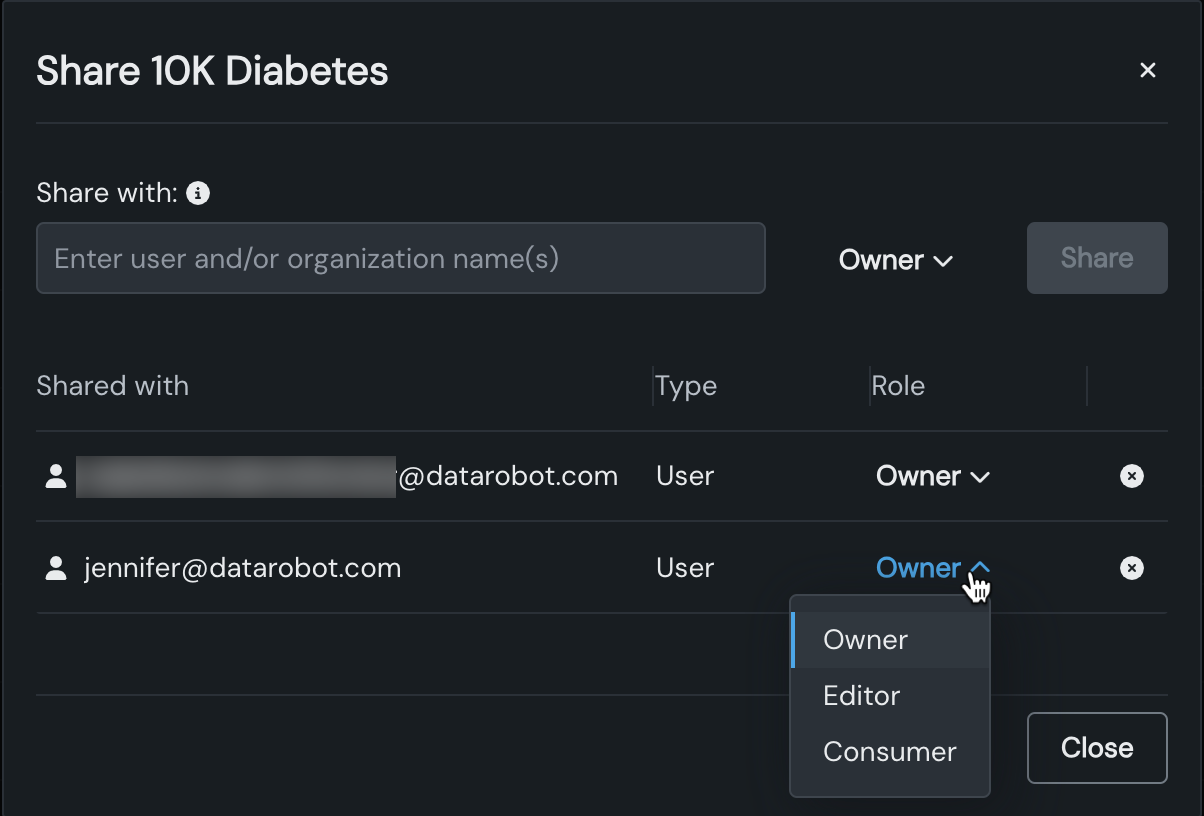Click the info icon beside Share with
The image size is (1204, 816).
pyautogui.click(x=198, y=193)
